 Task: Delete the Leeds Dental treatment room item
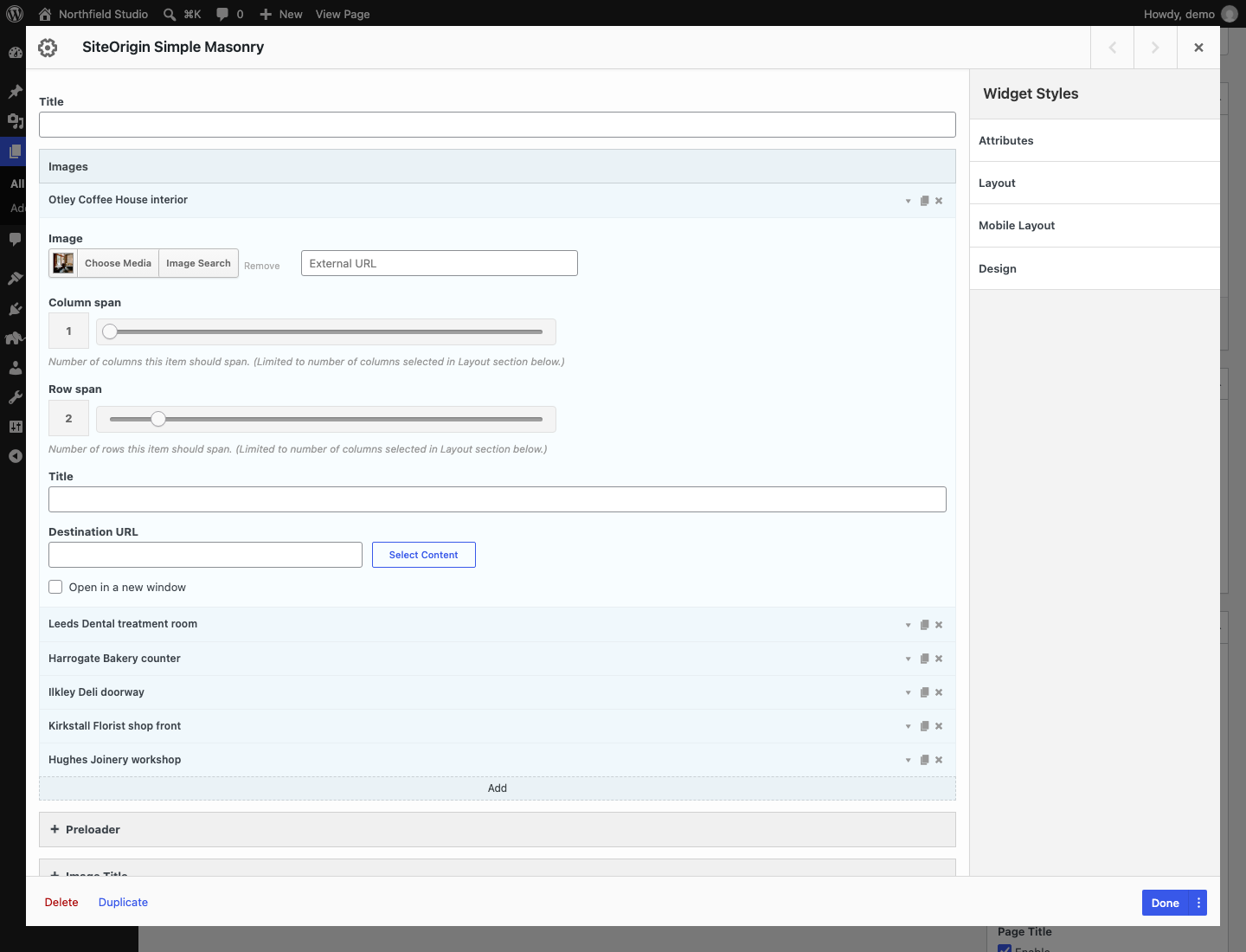click(939, 625)
